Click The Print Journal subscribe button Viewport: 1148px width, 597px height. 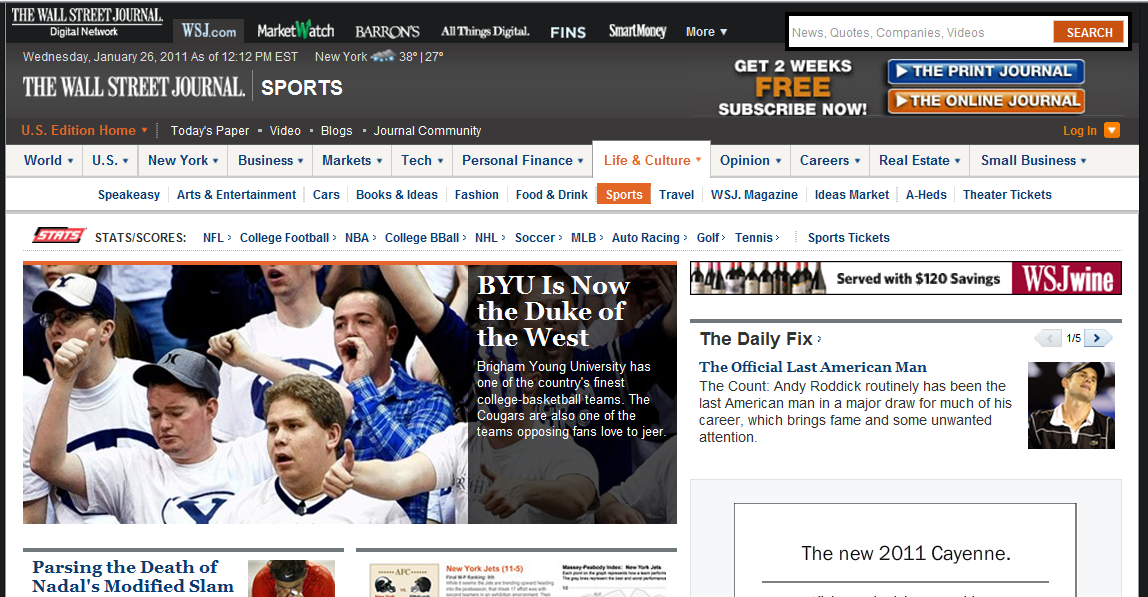985,71
